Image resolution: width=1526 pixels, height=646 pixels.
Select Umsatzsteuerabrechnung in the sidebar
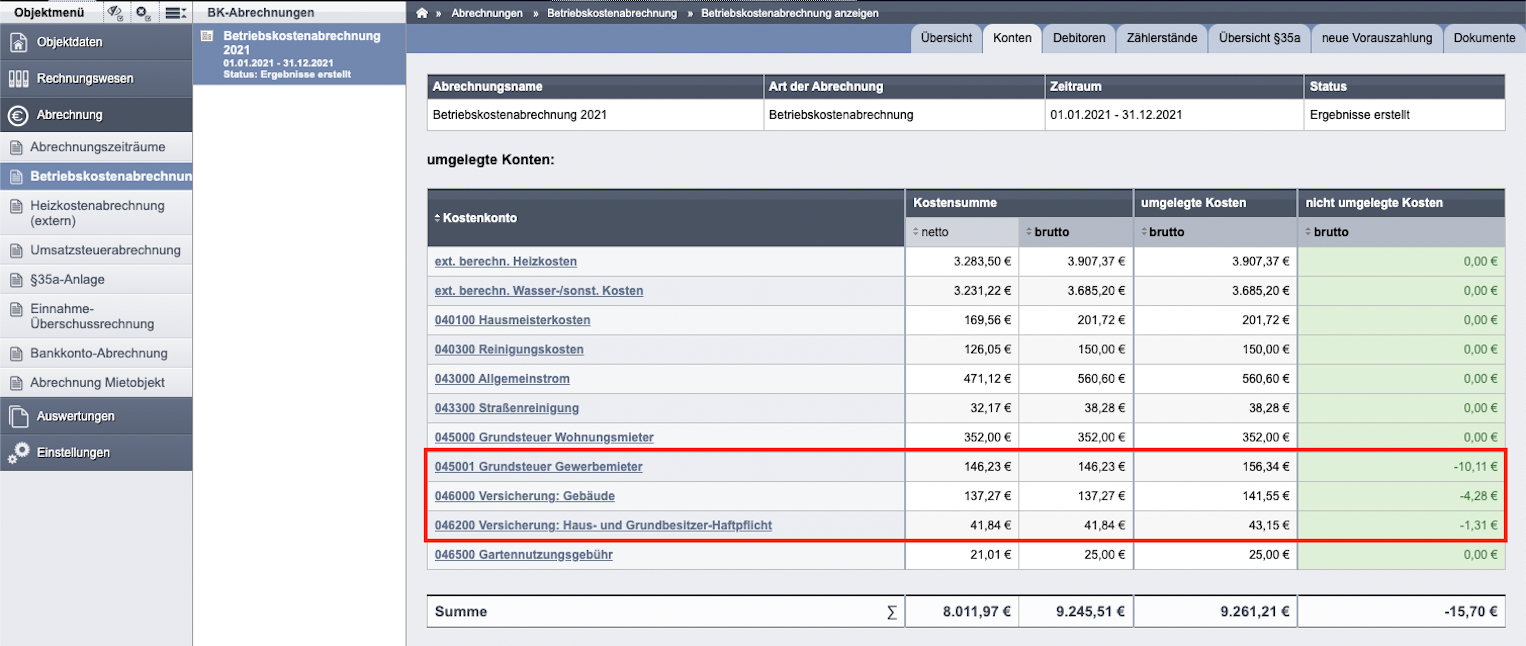coord(105,250)
